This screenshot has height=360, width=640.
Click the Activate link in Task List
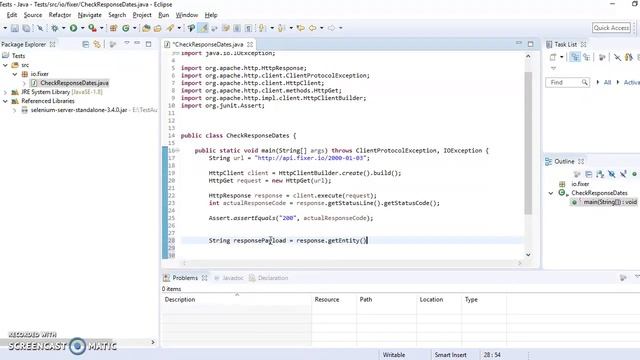click(631, 82)
